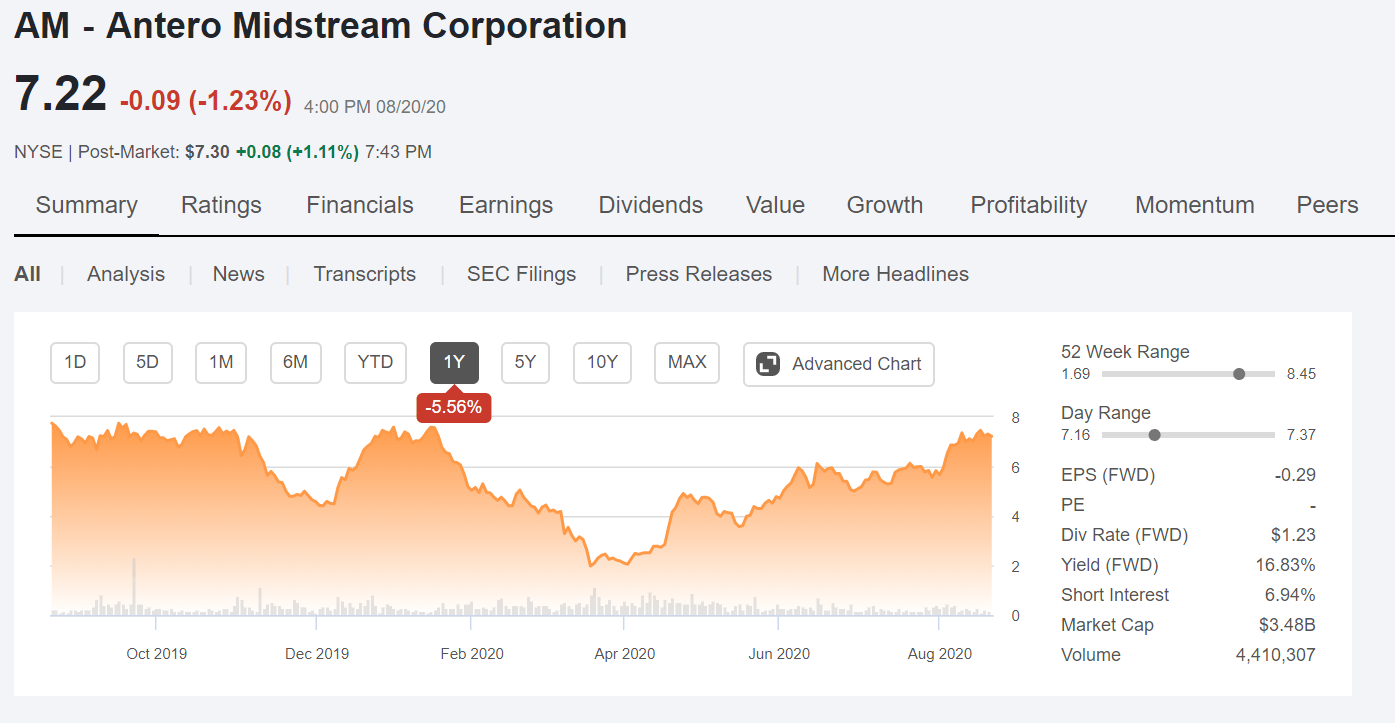Select the 1D chart range
Viewport: 1395px width, 723px height.
[75, 363]
